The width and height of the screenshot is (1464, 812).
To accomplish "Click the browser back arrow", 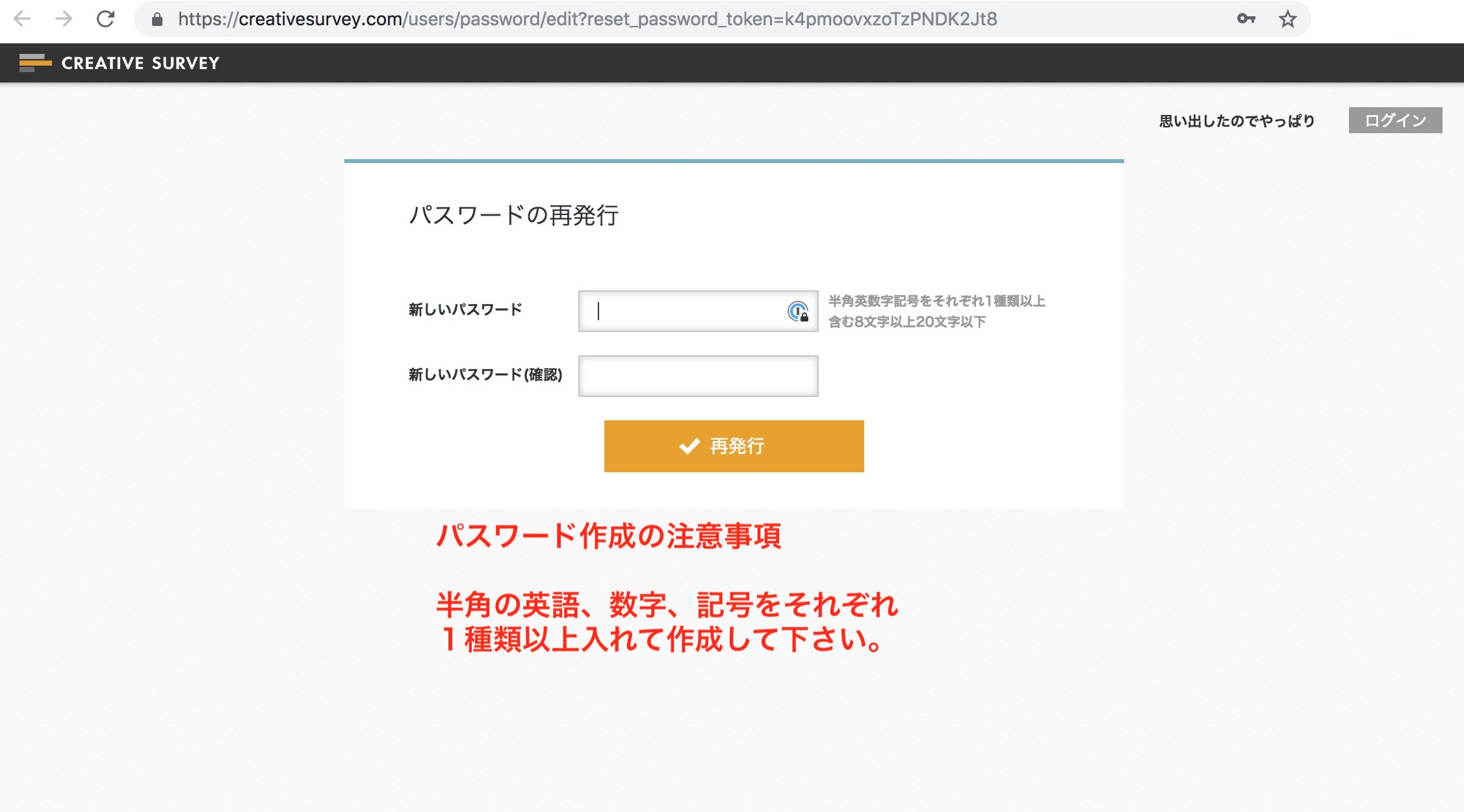I will click(x=23, y=19).
